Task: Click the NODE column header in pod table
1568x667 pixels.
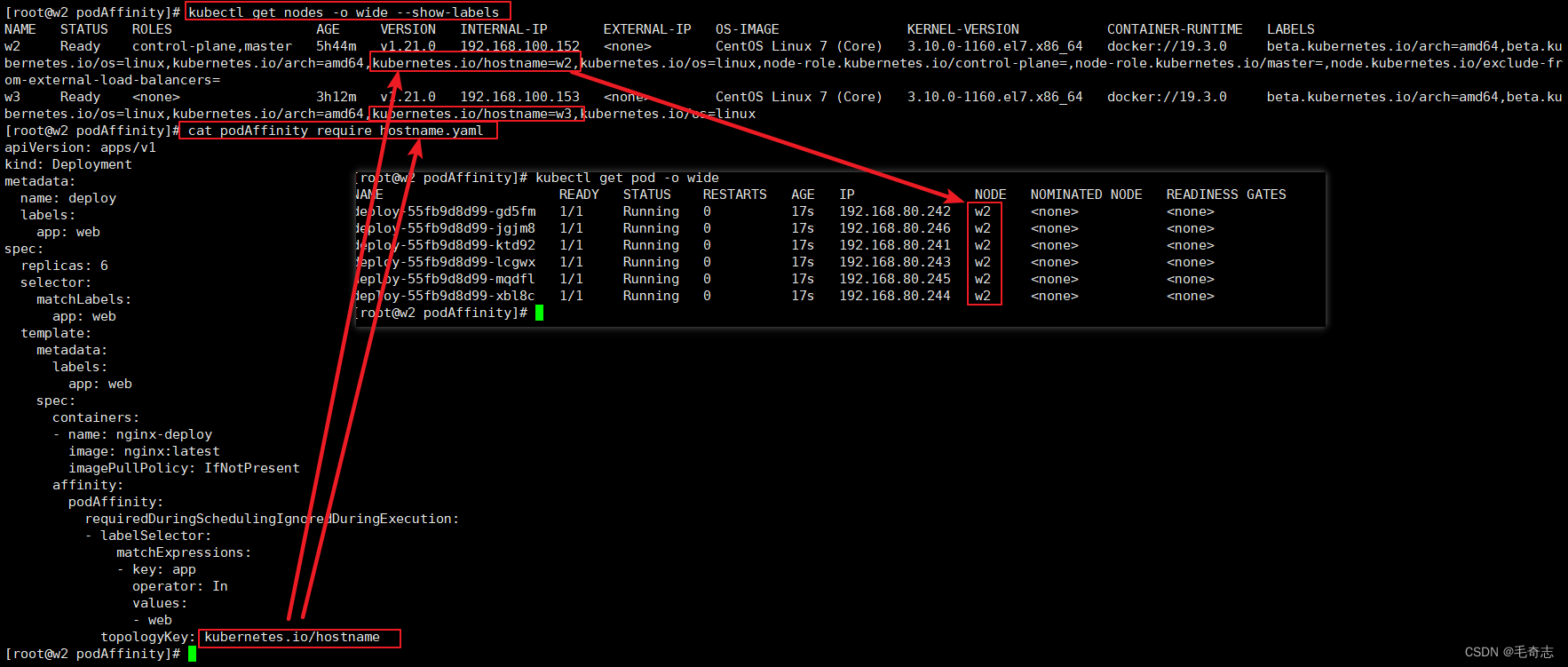Action: click(990, 195)
